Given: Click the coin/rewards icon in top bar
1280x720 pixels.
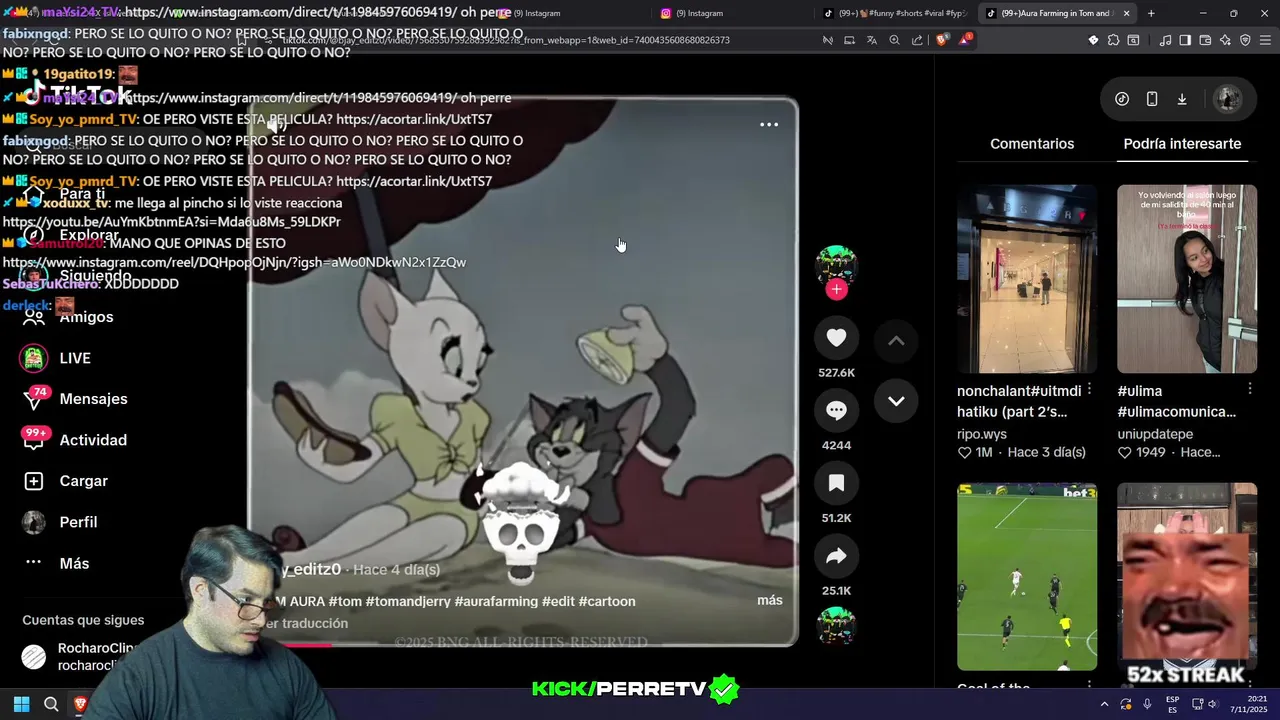Looking at the screenshot, I should (x=1122, y=99).
